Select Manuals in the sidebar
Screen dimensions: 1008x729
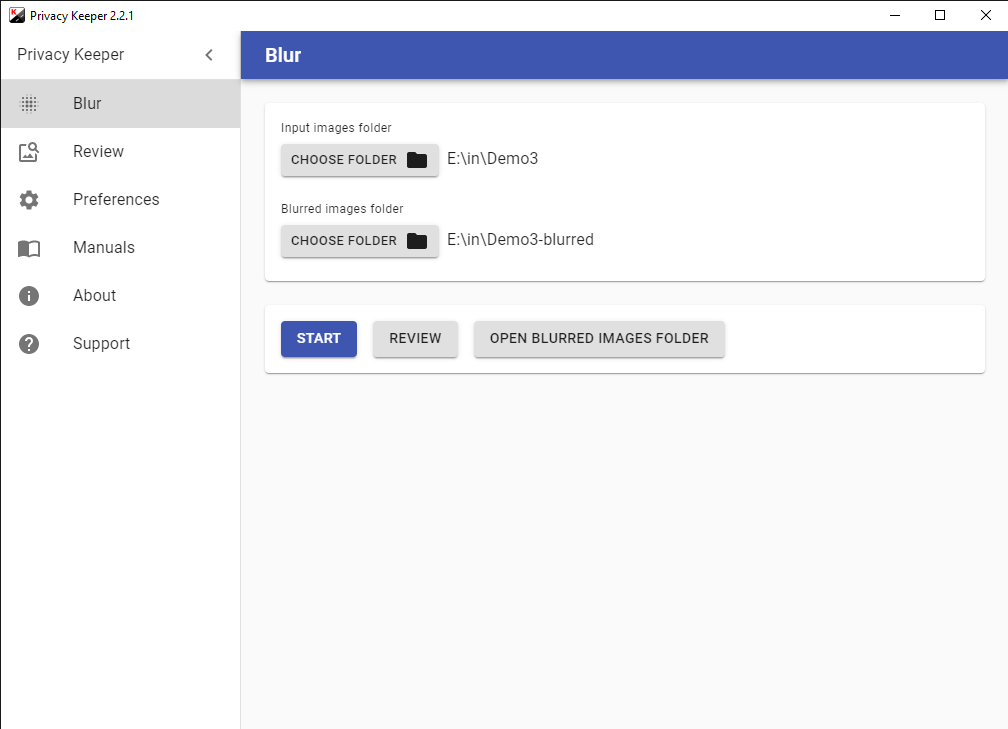[121, 248]
